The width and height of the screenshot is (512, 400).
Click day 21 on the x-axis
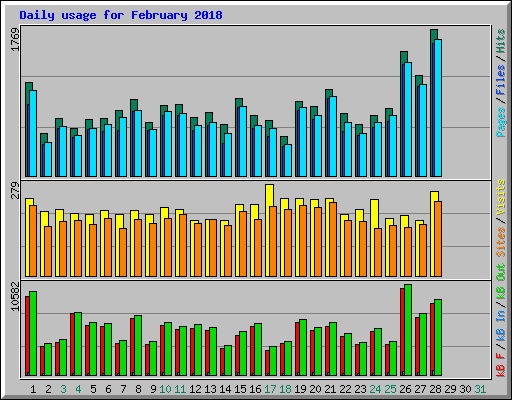pos(330,389)
